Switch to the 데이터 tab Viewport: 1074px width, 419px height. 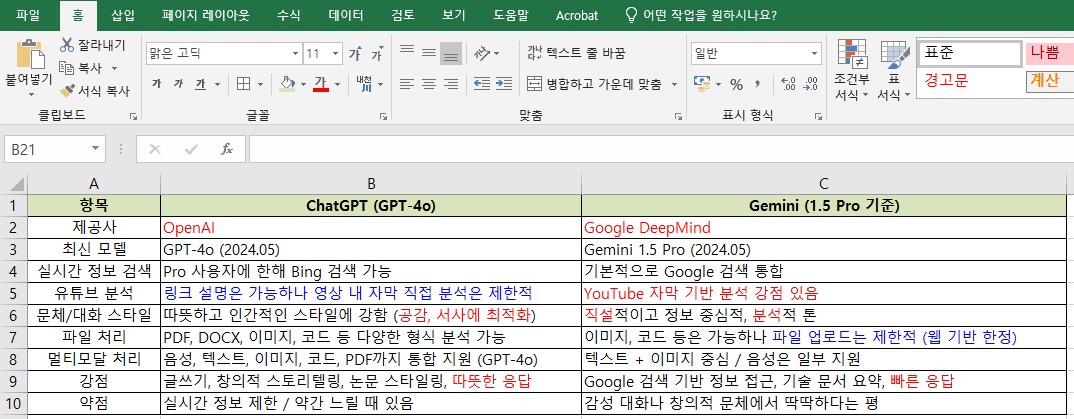[346, 15]
